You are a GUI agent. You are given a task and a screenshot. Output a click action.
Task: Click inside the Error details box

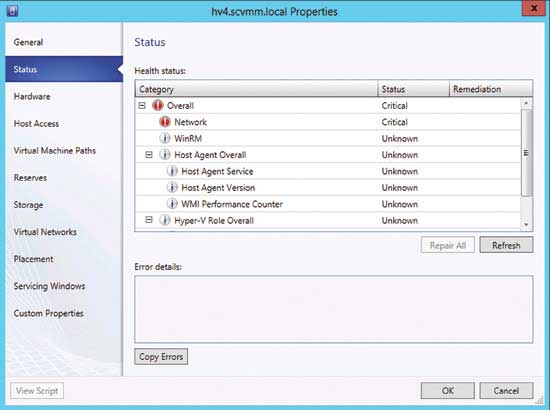coord(334,309)
